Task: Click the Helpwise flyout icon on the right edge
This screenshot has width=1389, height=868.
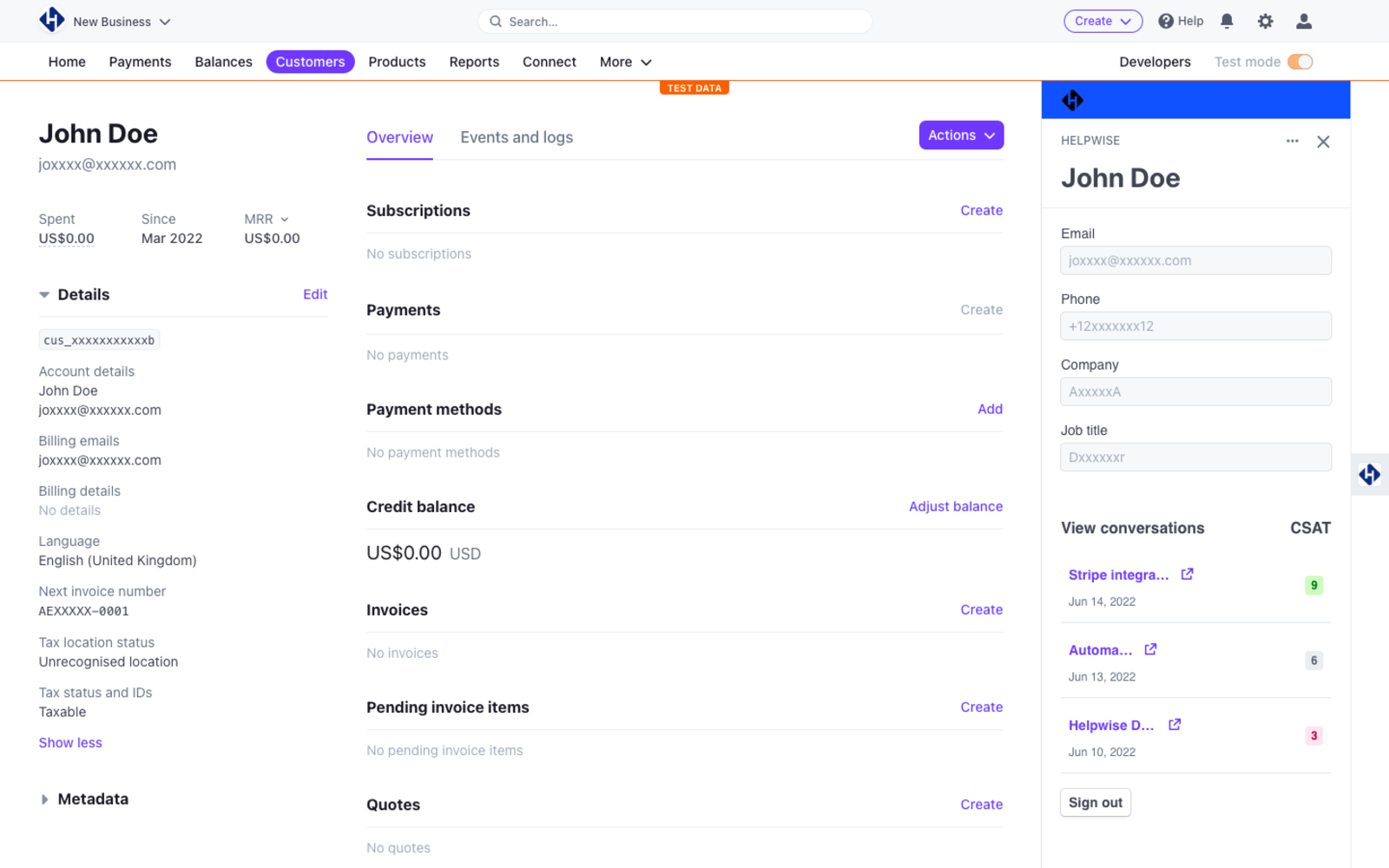Action: click(1369, 475)
